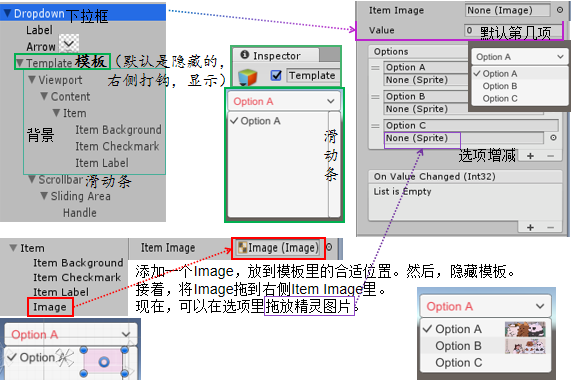
Task: Click None (Sprite) under Option A
Action: pyautogui.click(x=425, y=80)
